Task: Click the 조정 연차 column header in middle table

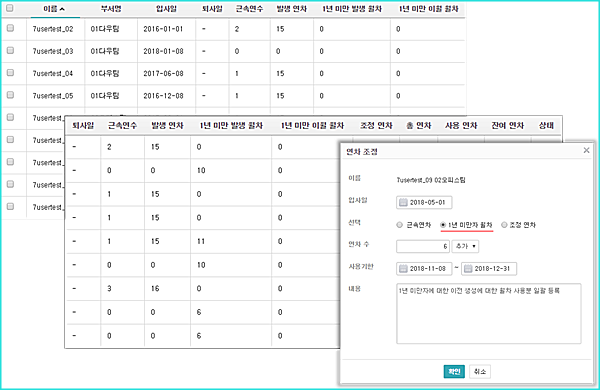Action: [376, 126]
